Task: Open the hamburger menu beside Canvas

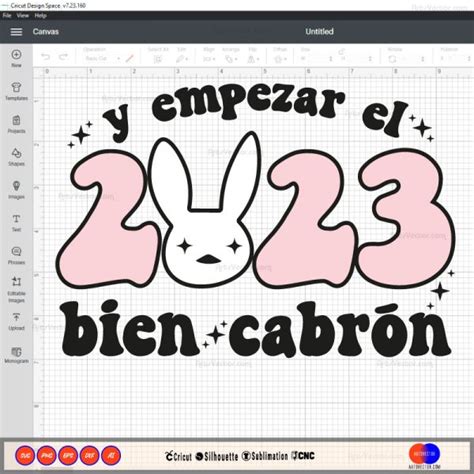Action: (x=16, y=32)
